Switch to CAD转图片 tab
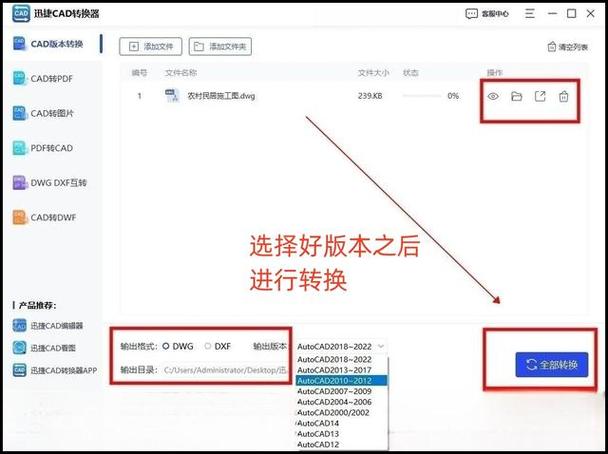Viewport: 608px width, 454px height. [x=43, y=113]
